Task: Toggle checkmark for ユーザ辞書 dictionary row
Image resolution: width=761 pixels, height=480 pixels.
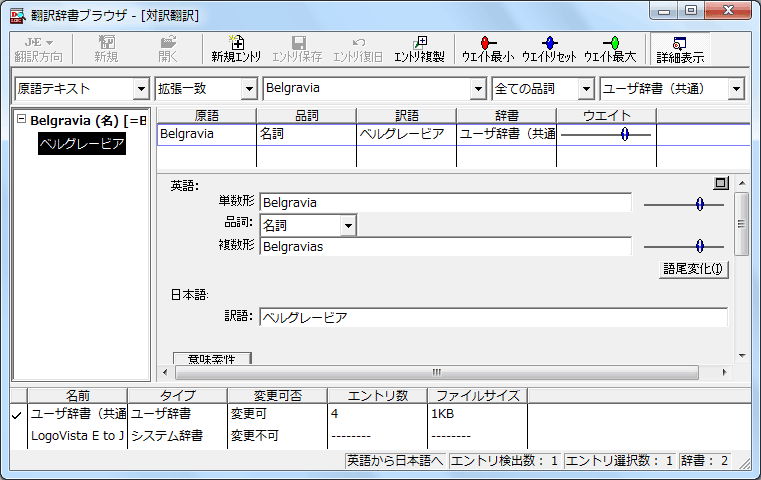Action: coord(17,414)
